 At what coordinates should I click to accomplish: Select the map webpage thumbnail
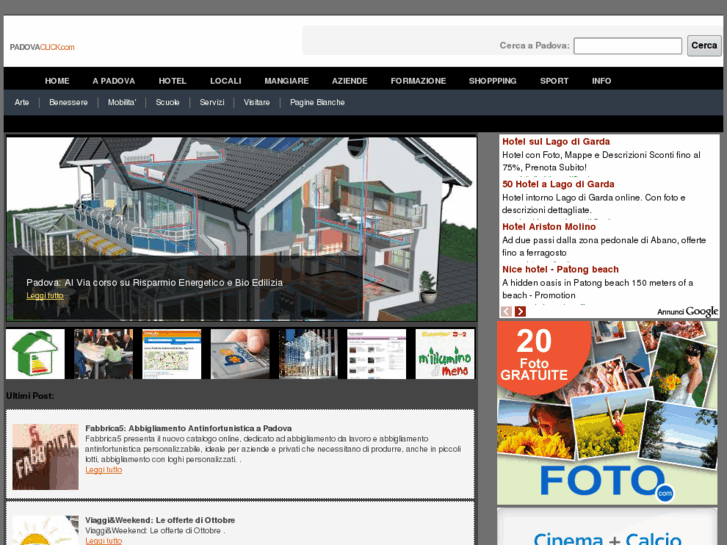click(x=172, y=354)
